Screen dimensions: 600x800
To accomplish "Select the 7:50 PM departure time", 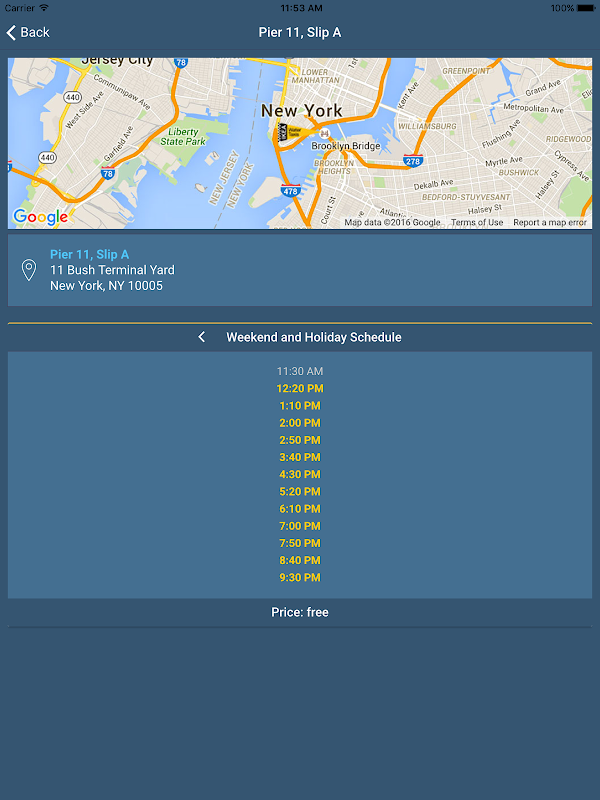I will [x=300, y=543].
